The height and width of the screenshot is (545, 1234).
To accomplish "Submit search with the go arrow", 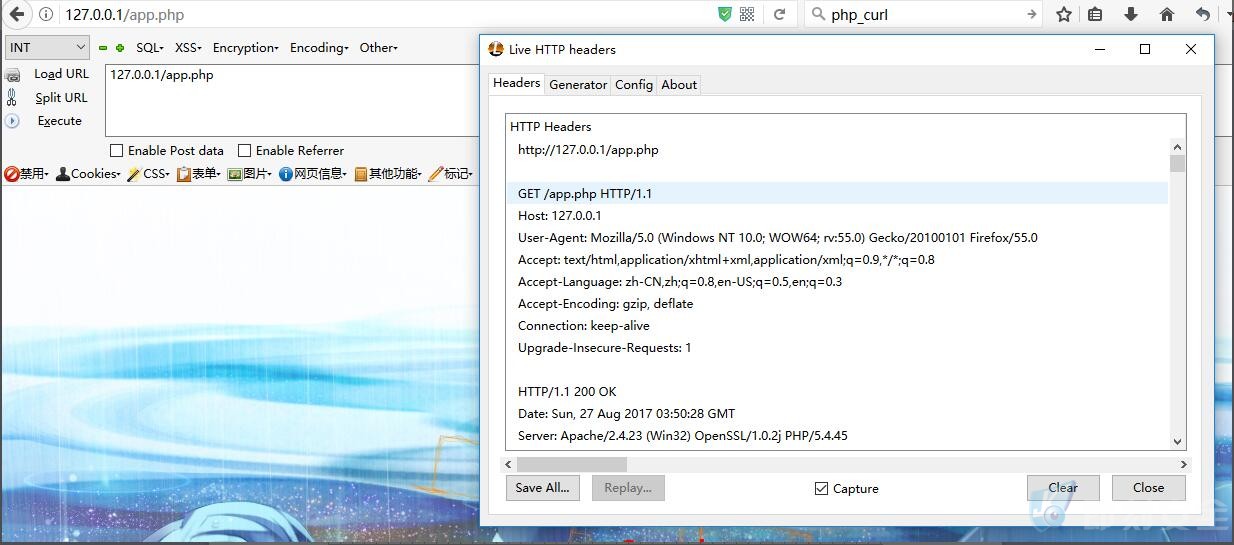I will [x=1031, y=14].
